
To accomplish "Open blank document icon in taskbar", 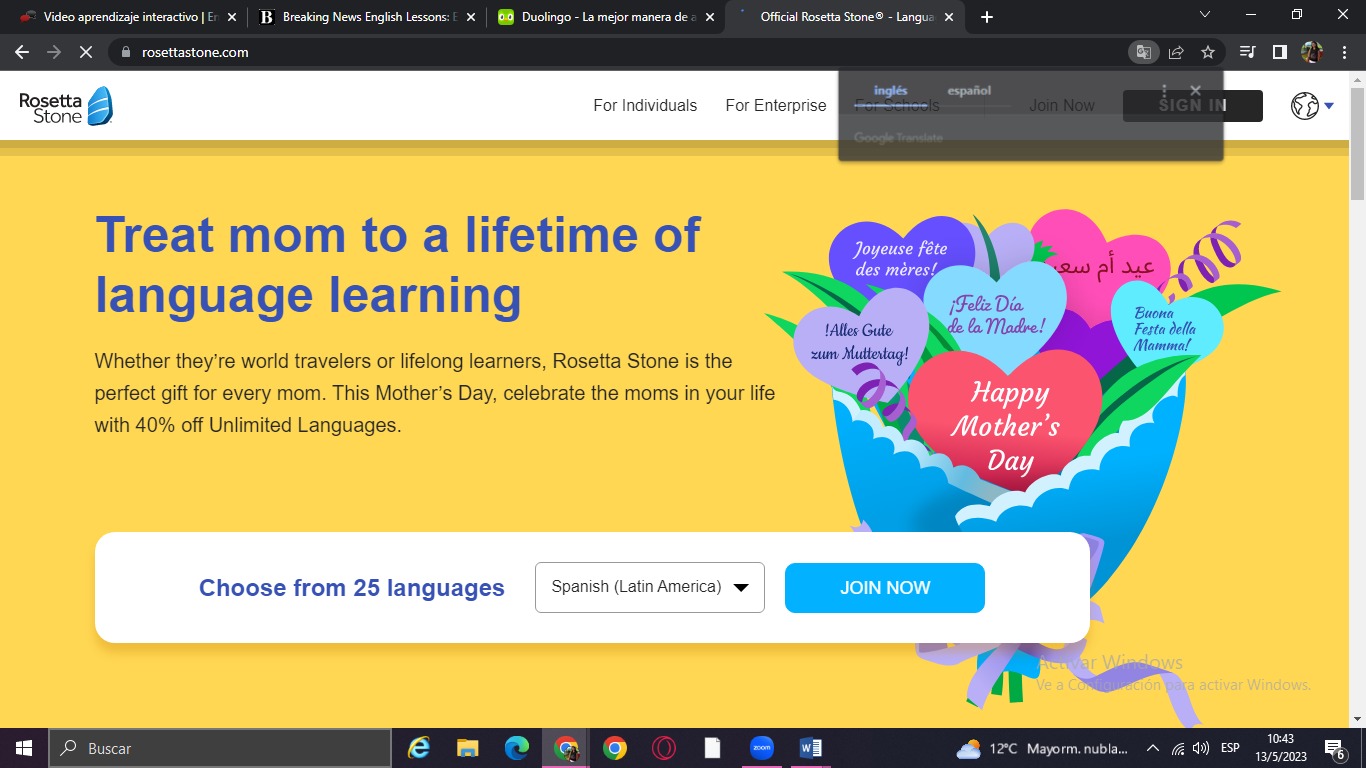I will click(713, 748).
